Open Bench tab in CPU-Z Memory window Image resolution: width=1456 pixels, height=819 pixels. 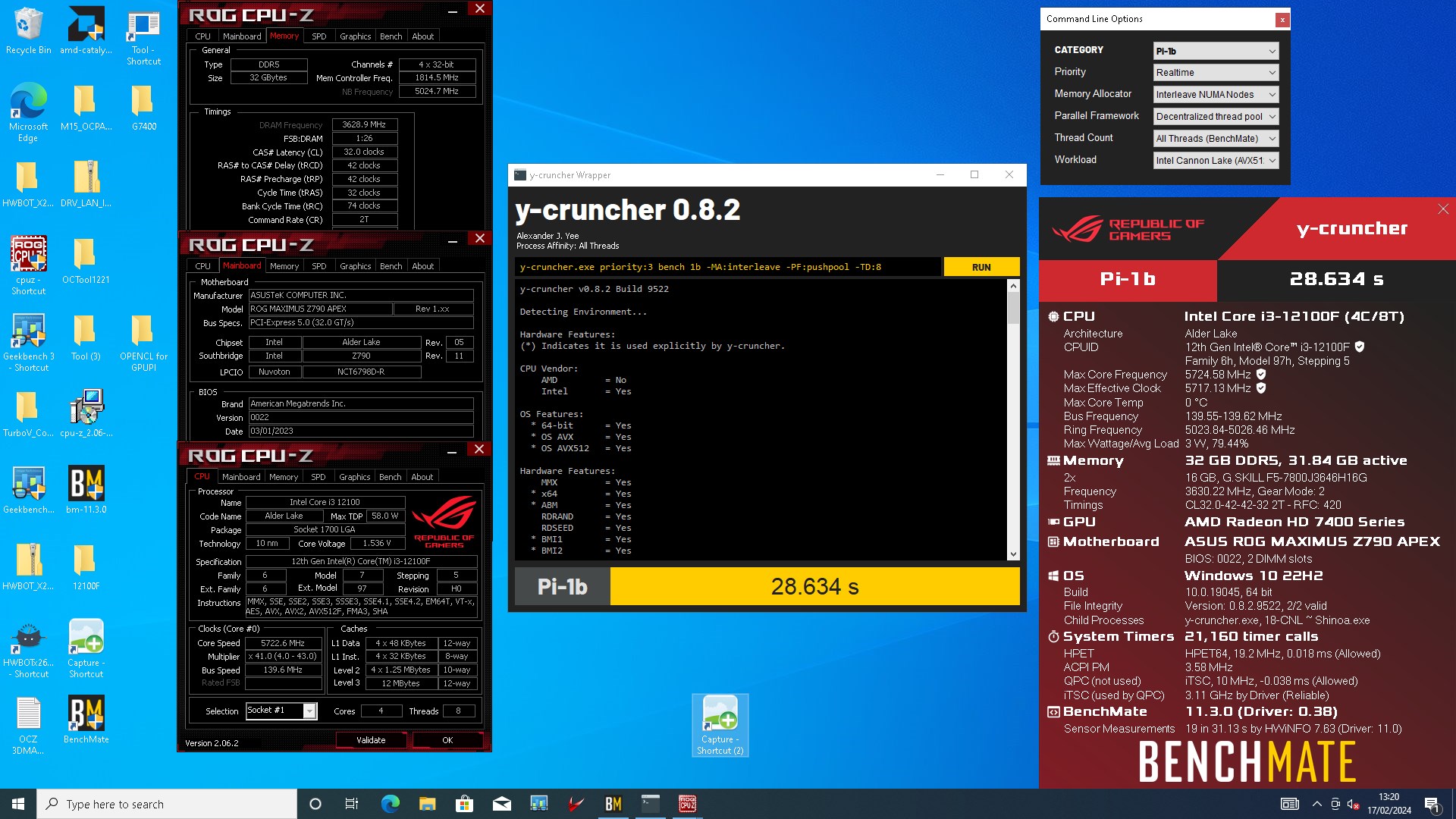tap(391, 36)
